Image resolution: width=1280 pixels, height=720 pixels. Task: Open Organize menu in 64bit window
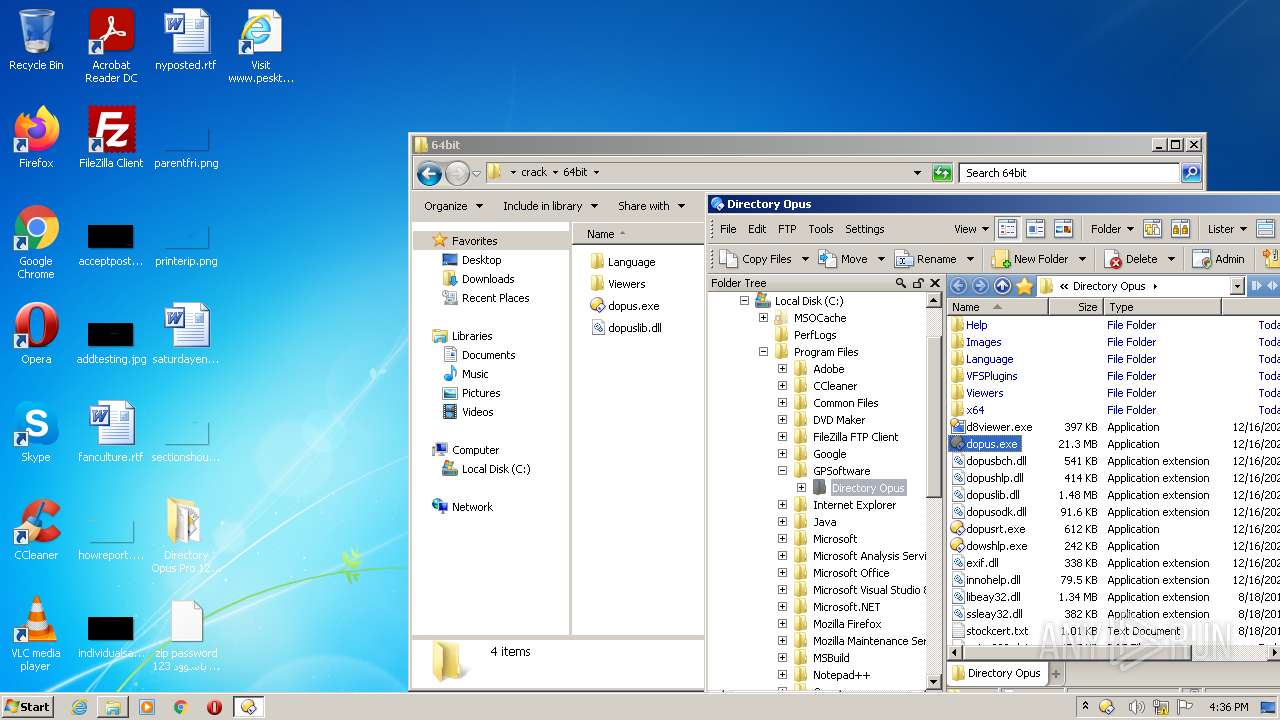[453, 206]
